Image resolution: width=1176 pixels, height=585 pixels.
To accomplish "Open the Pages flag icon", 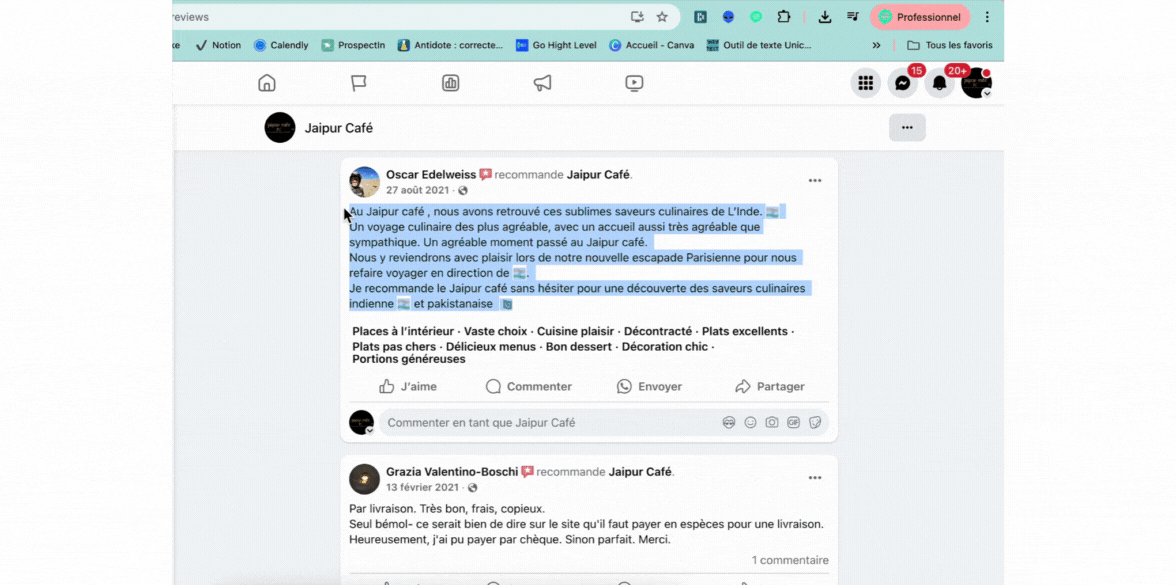I will [x=358, y=83].
